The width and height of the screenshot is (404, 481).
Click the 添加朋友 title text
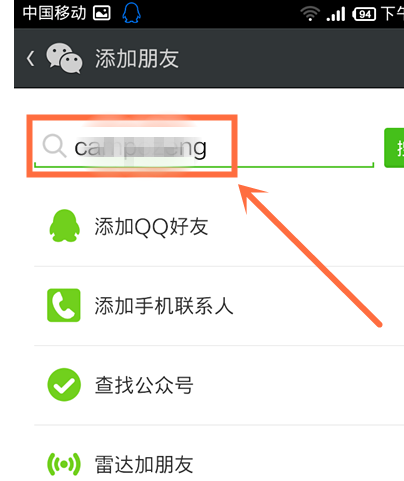137,59
